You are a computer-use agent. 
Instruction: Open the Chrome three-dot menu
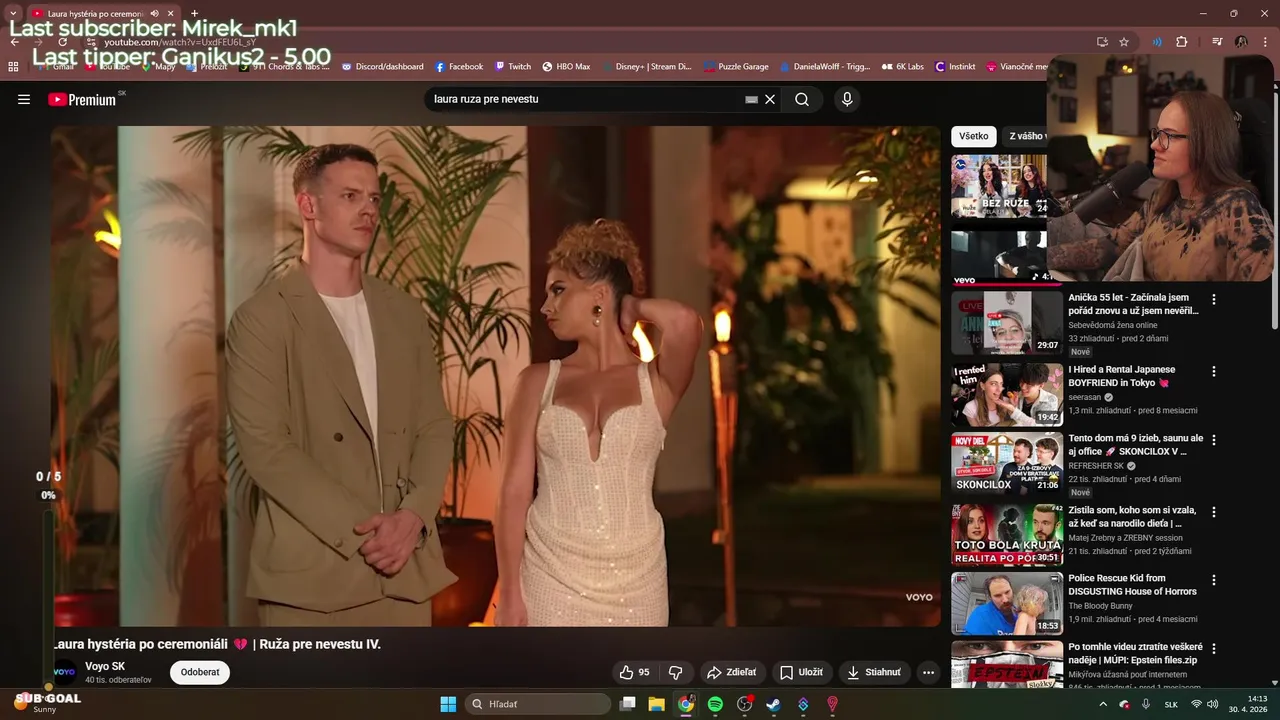[1266, 42]
